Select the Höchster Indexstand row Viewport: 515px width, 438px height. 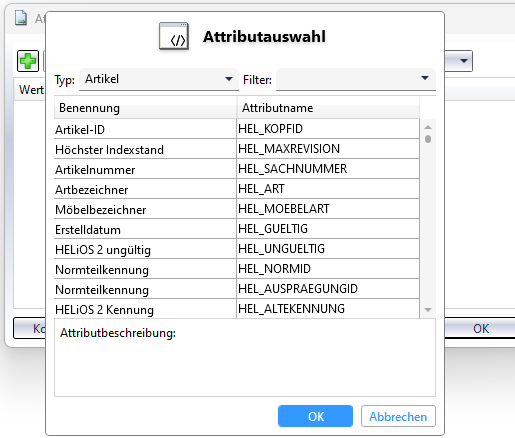237,149
